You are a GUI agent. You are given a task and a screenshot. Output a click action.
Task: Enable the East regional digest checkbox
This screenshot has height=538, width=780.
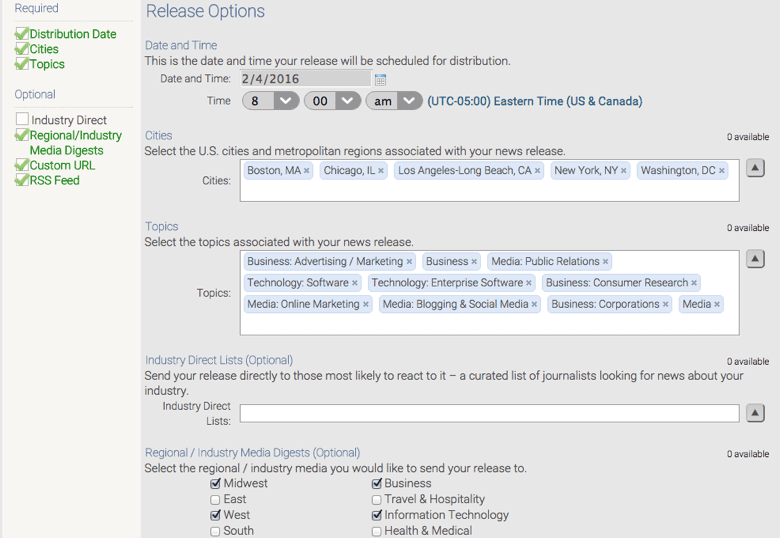coord(216,500)
